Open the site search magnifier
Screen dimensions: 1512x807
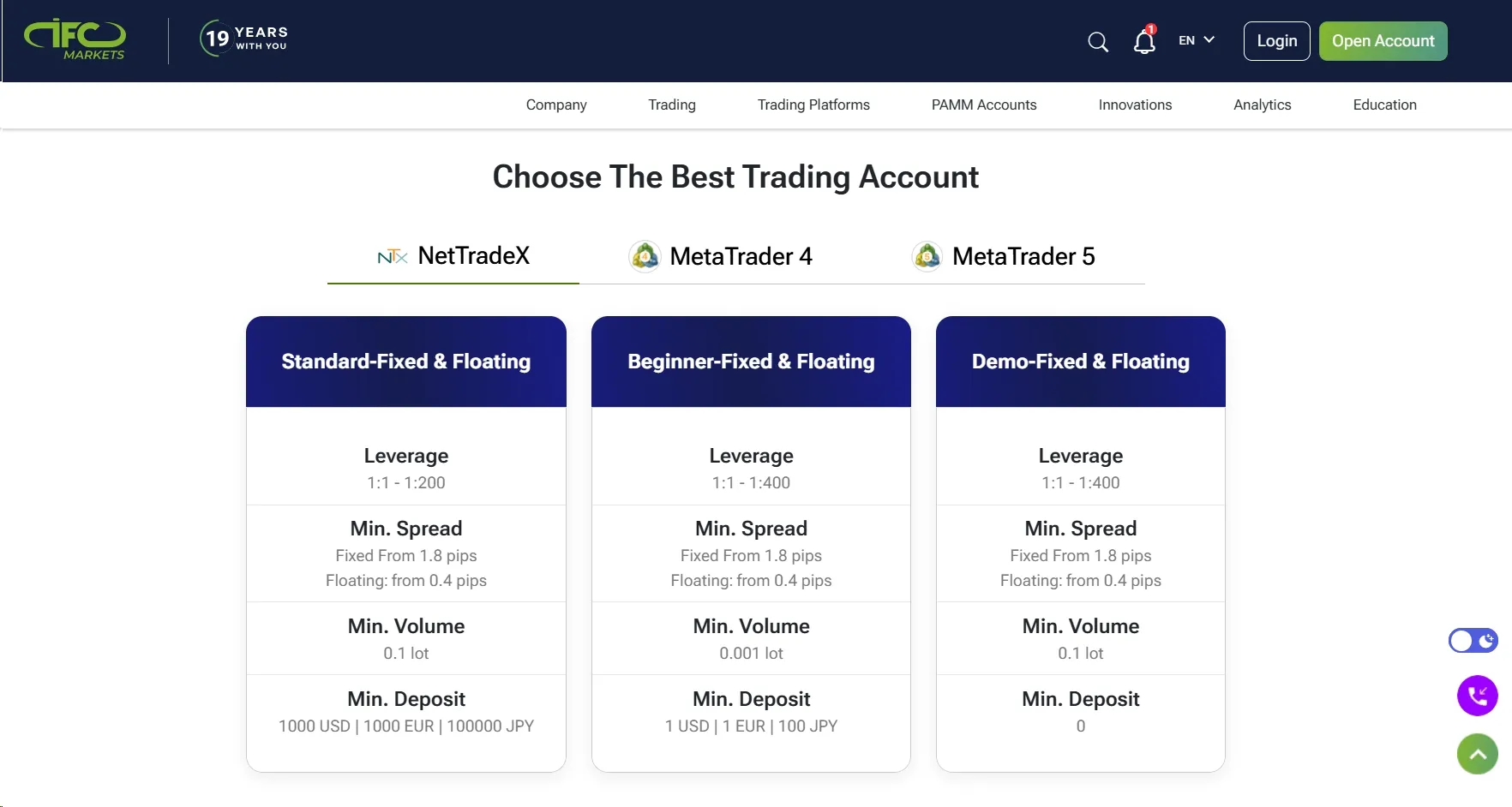pos(1098,41)
